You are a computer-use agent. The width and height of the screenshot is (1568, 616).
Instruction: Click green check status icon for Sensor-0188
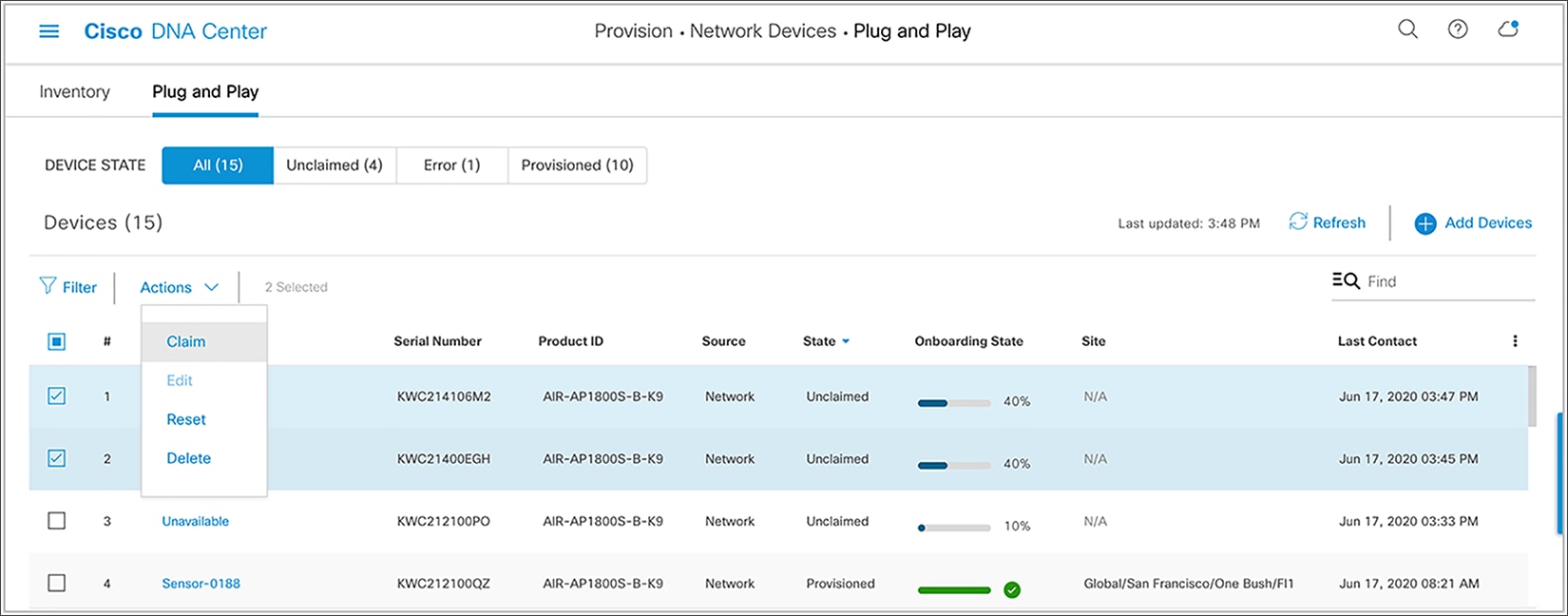[1012, 590]
